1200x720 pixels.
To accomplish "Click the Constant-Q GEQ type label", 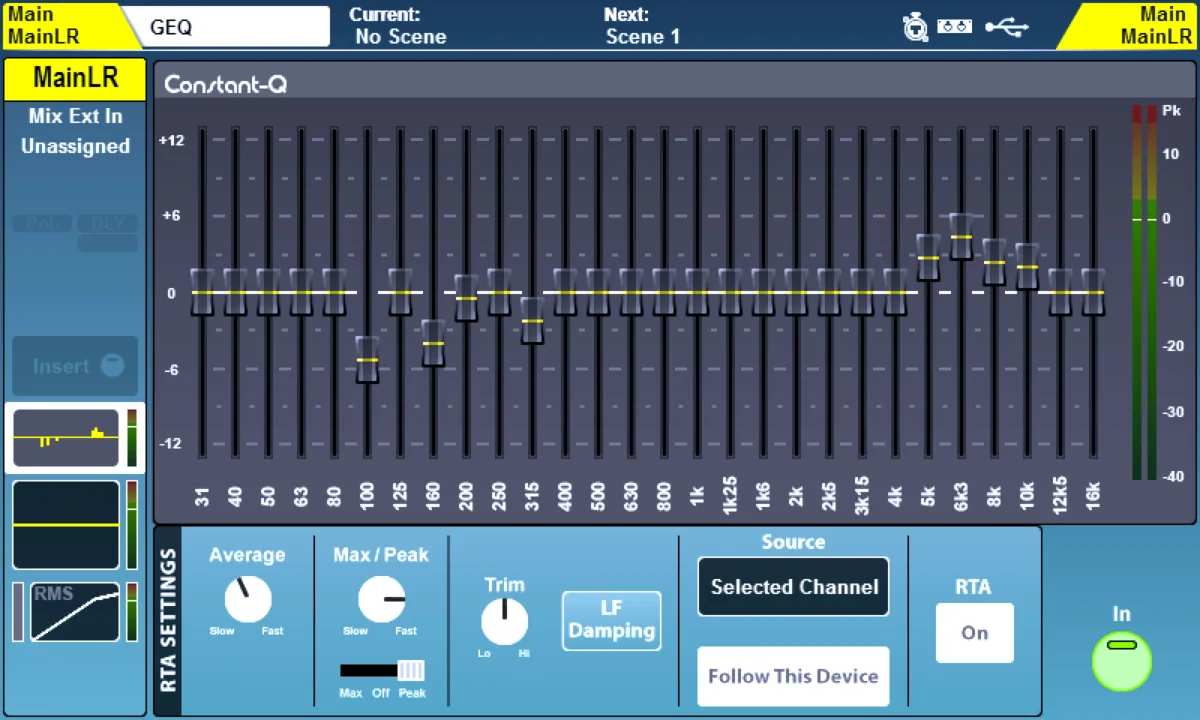I will click(x=225, y=84).
